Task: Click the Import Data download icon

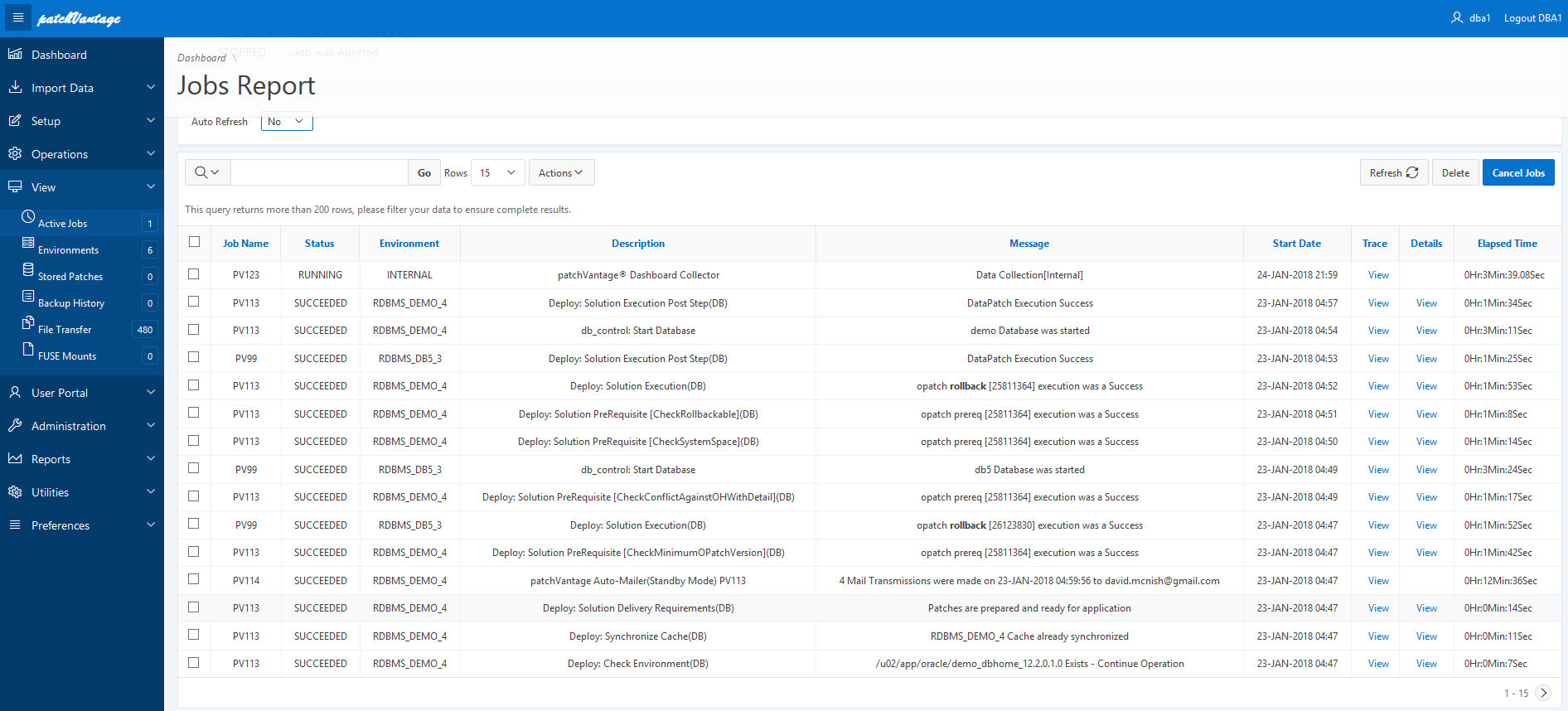Action: pyautogui.click(x=15, y=87)
